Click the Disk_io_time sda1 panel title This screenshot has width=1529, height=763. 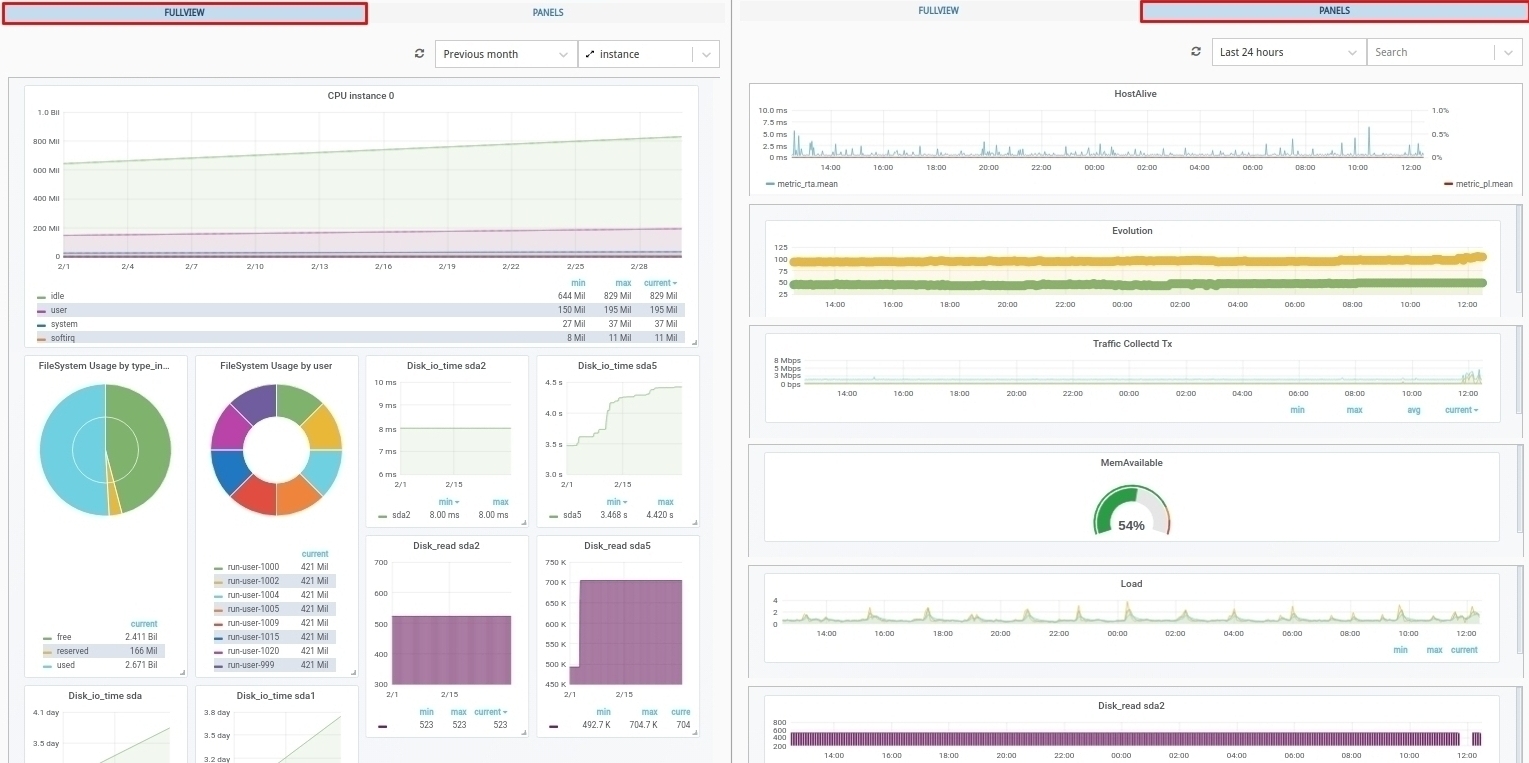(276, 696)
